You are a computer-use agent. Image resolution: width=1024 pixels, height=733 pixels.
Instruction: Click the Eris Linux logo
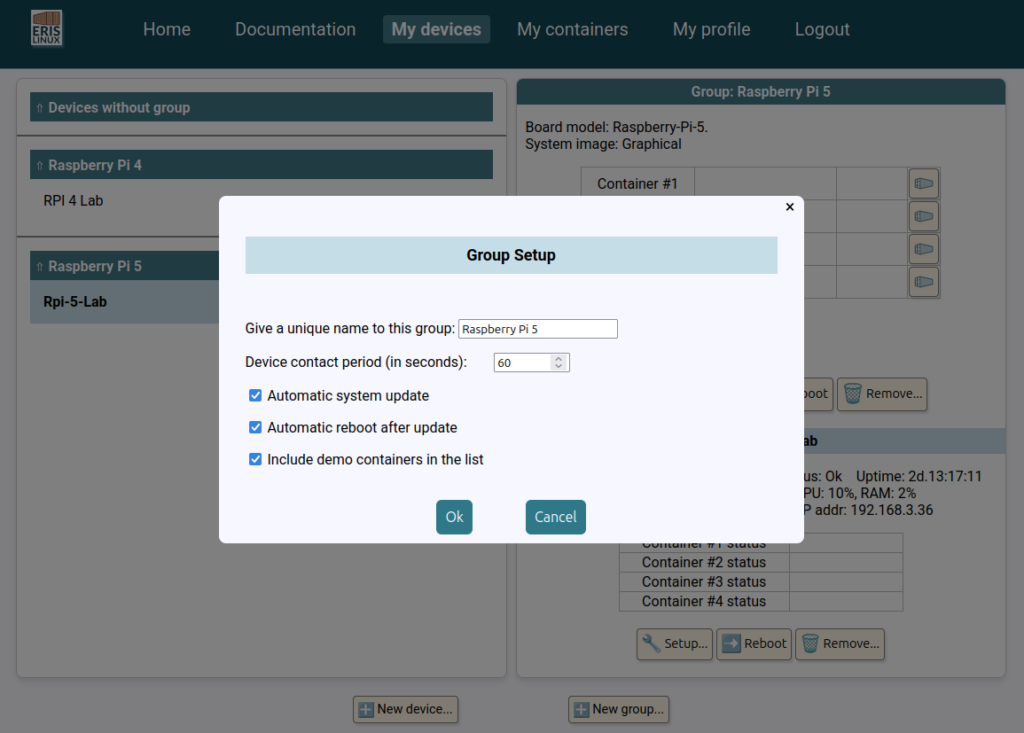[46, 29]
